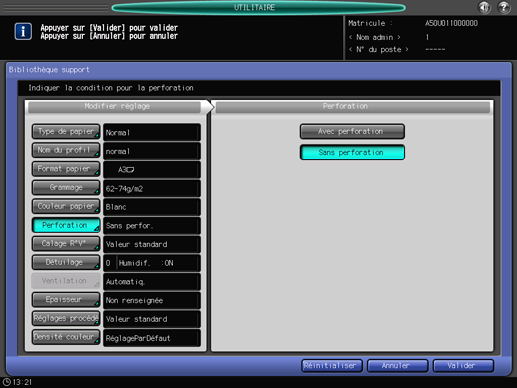The width and height of the screenshot is (517, 388).
Task: Open the Couleur papier setting
Action: [x=66, y=206]
